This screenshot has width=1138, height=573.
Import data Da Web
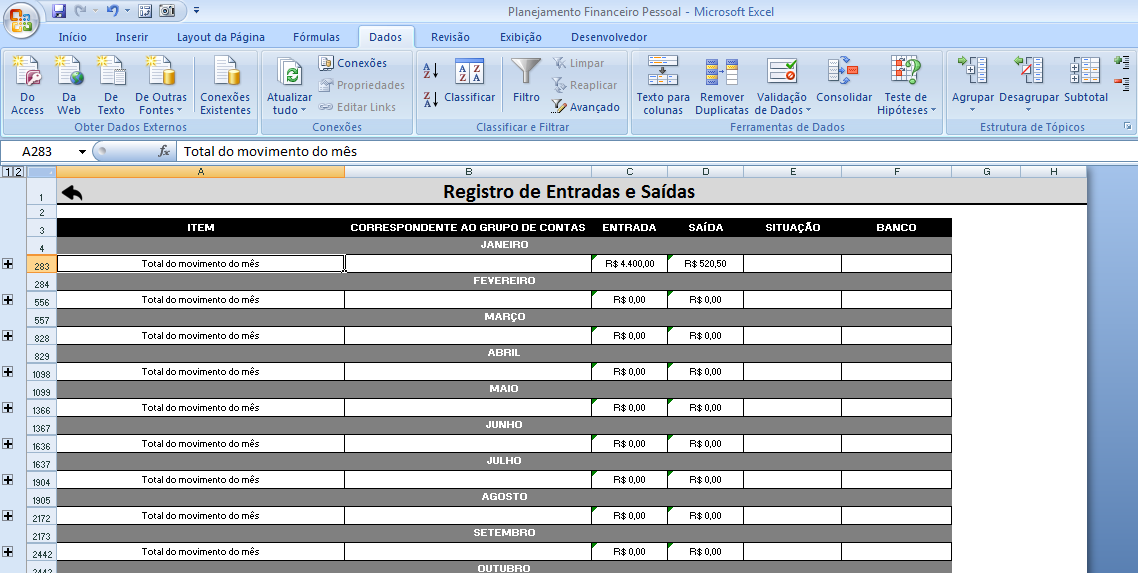[69, 86]
